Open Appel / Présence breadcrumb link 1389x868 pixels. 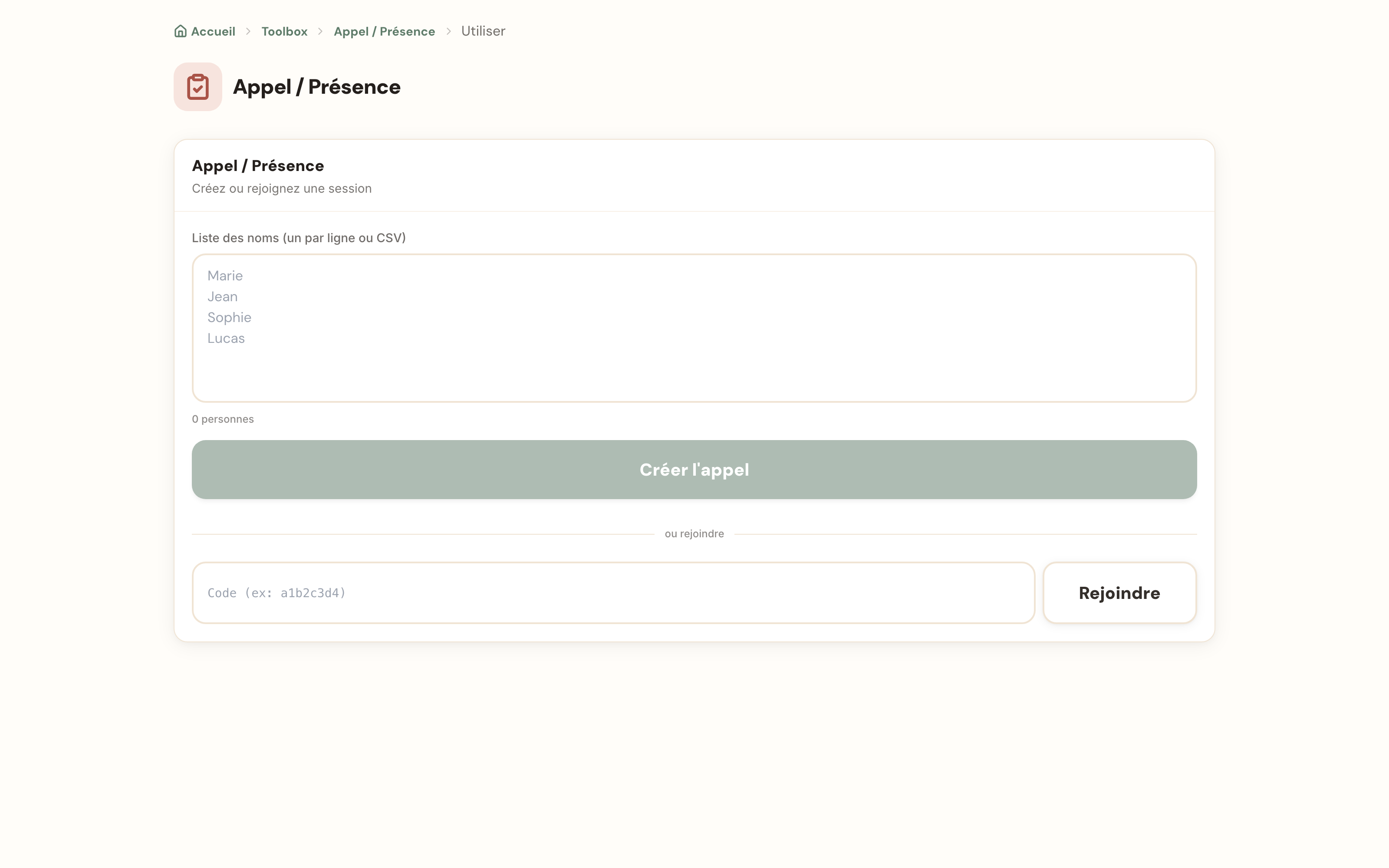tap(385, 31)
